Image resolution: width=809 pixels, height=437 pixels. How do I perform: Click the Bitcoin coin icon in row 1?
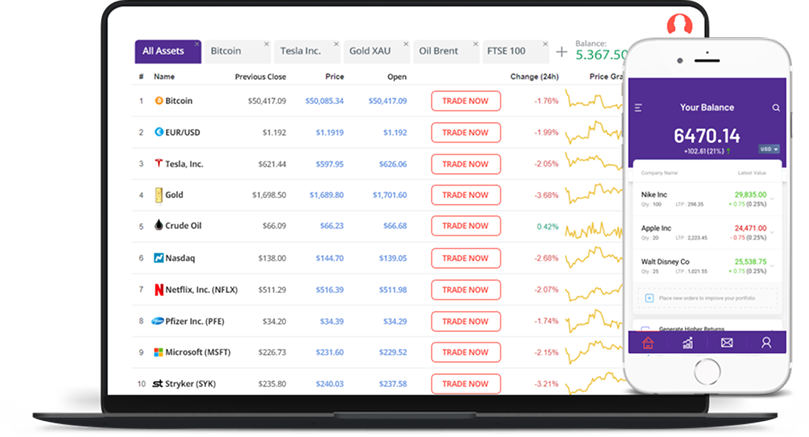point(159,101)
